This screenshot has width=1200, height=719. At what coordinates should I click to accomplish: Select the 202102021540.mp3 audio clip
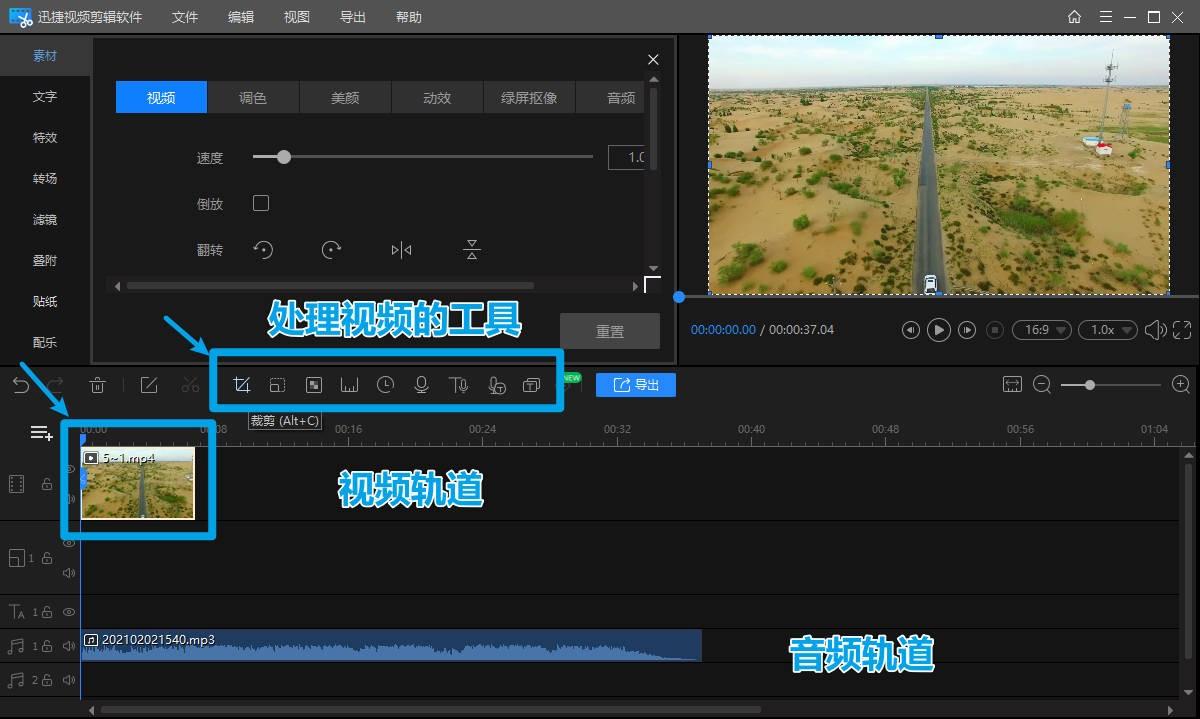pos(391,645)
